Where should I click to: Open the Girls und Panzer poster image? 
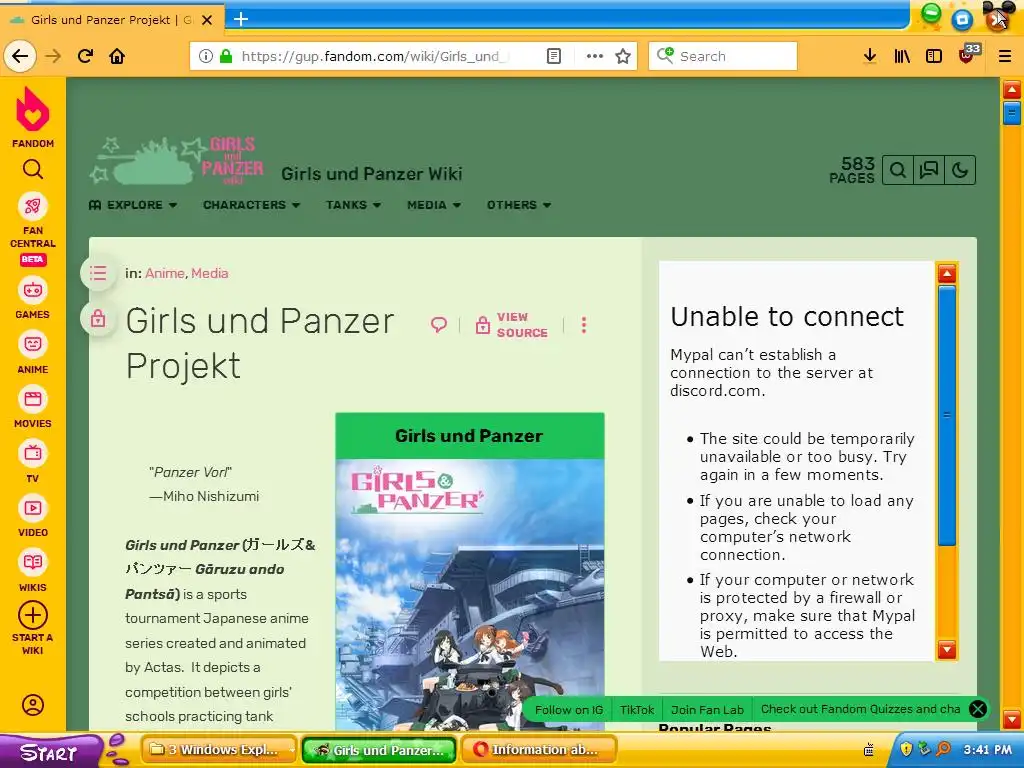tap(470, 594)
